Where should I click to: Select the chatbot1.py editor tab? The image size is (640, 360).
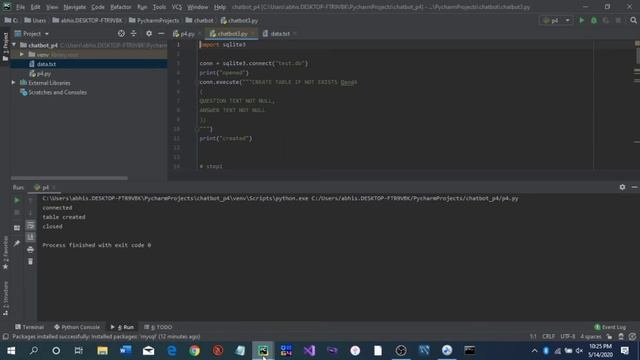(x=232, y=33)
